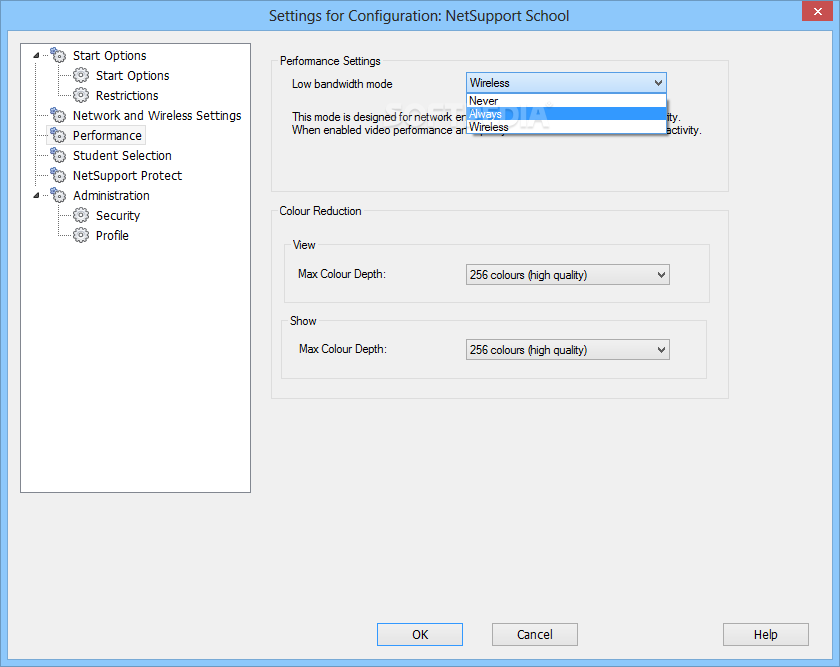Click the Help button

click(766, 634)
